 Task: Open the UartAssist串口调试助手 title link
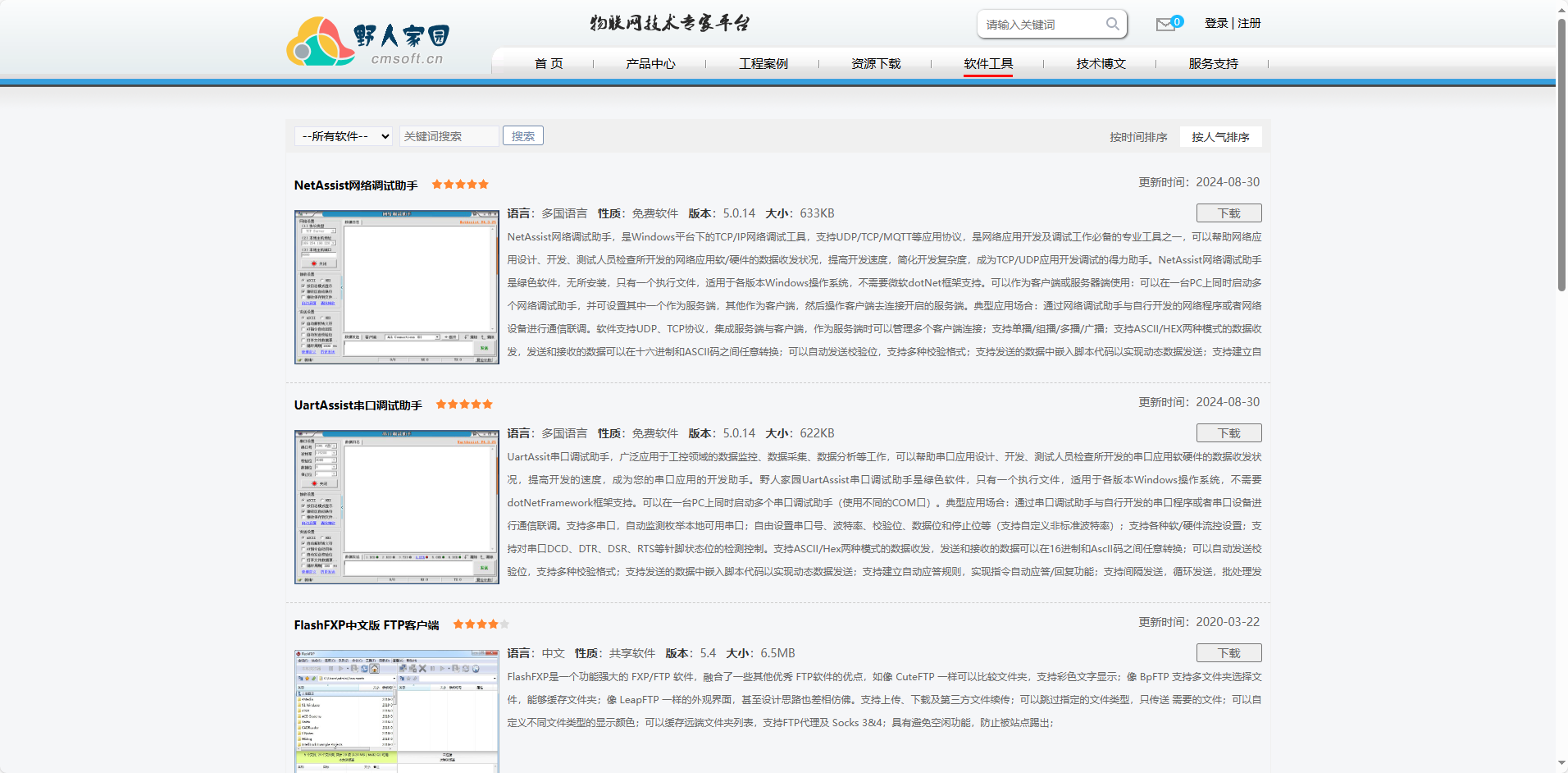click(x=358, y=405)
